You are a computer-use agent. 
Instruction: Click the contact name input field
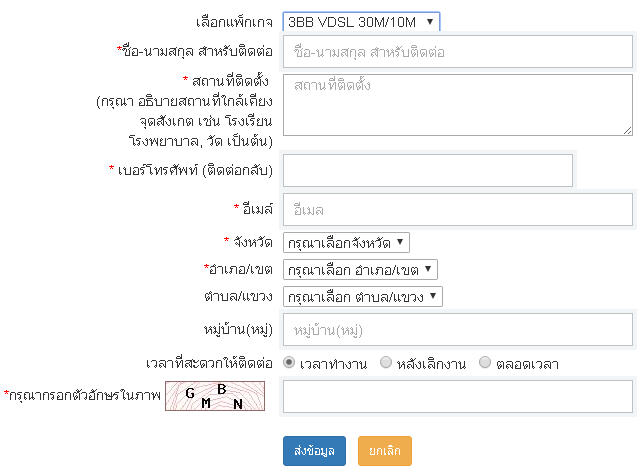coord(458,51)
